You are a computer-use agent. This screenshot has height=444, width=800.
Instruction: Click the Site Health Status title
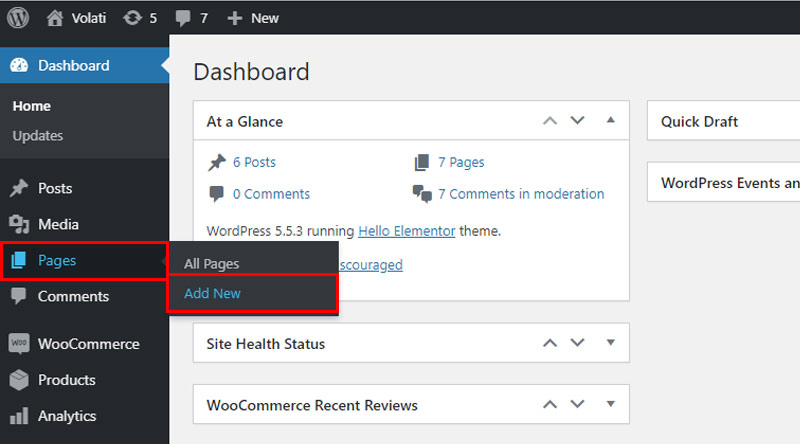point(265,344)
